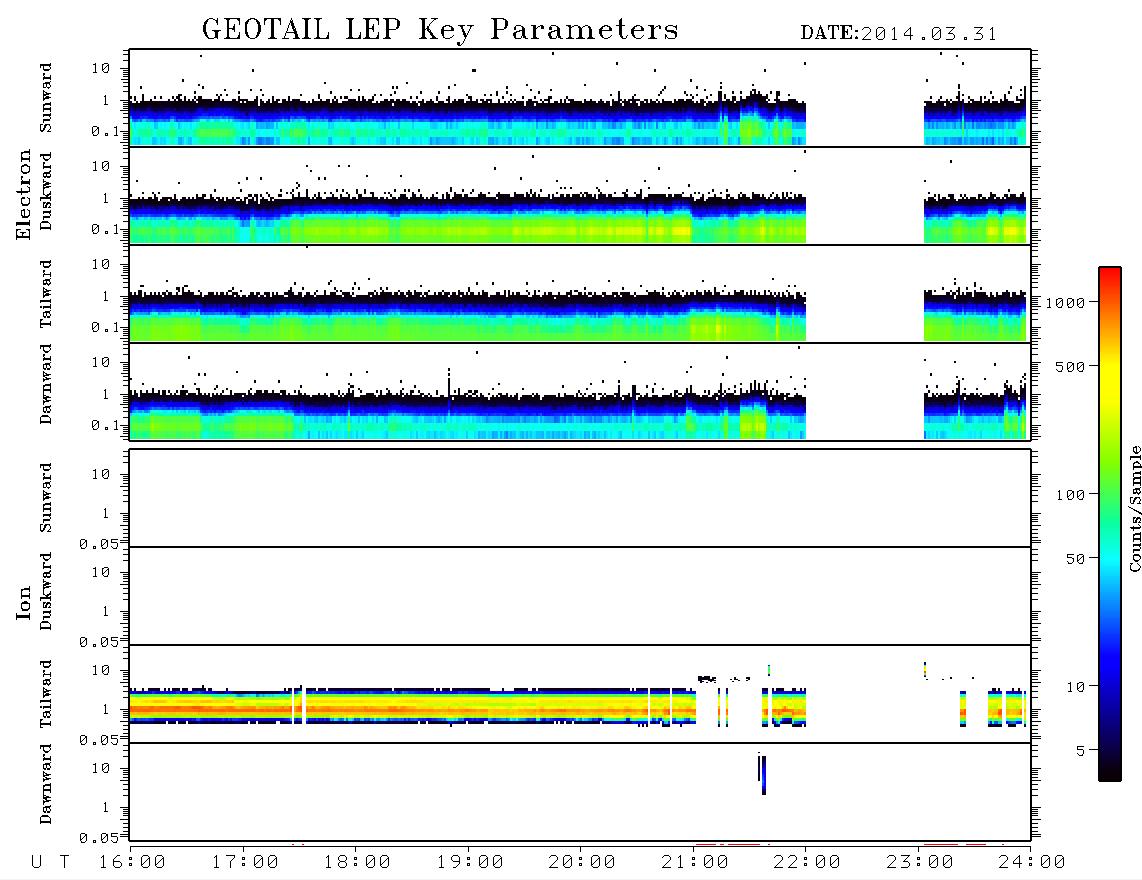
Task: Click the Electron Dawnward spectrogram panel
Action: pyautogui.click(x=580, y=391)
